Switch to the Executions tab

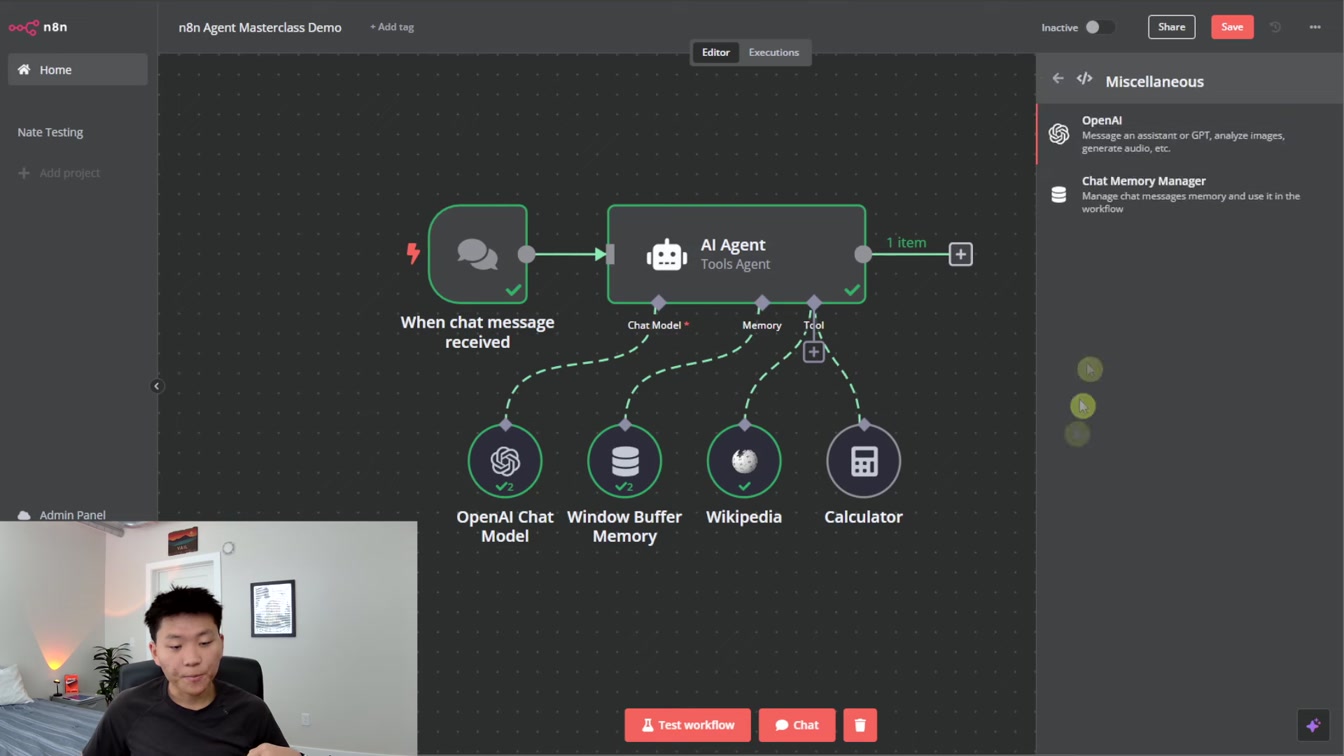point(774,52)
